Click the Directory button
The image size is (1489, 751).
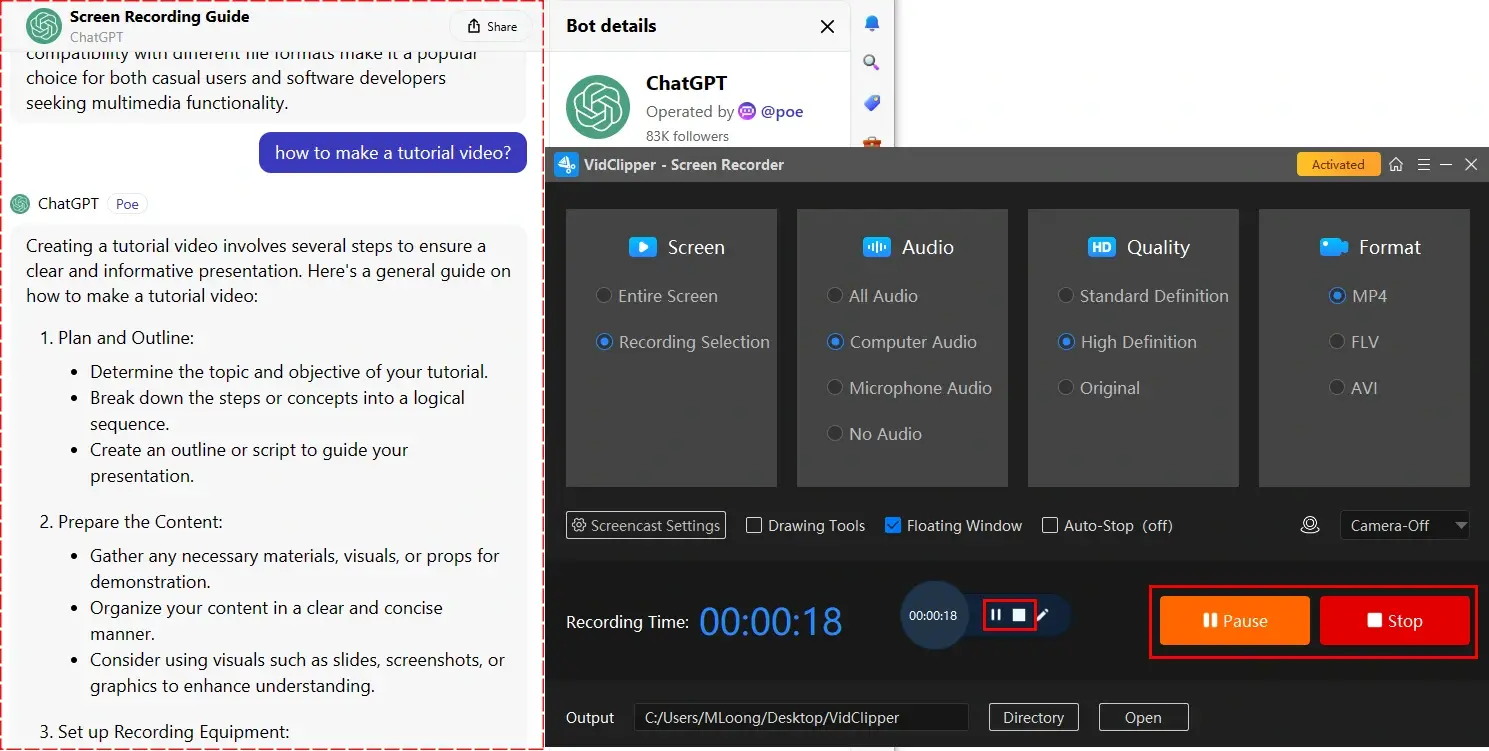click(x=1034, y=717)
